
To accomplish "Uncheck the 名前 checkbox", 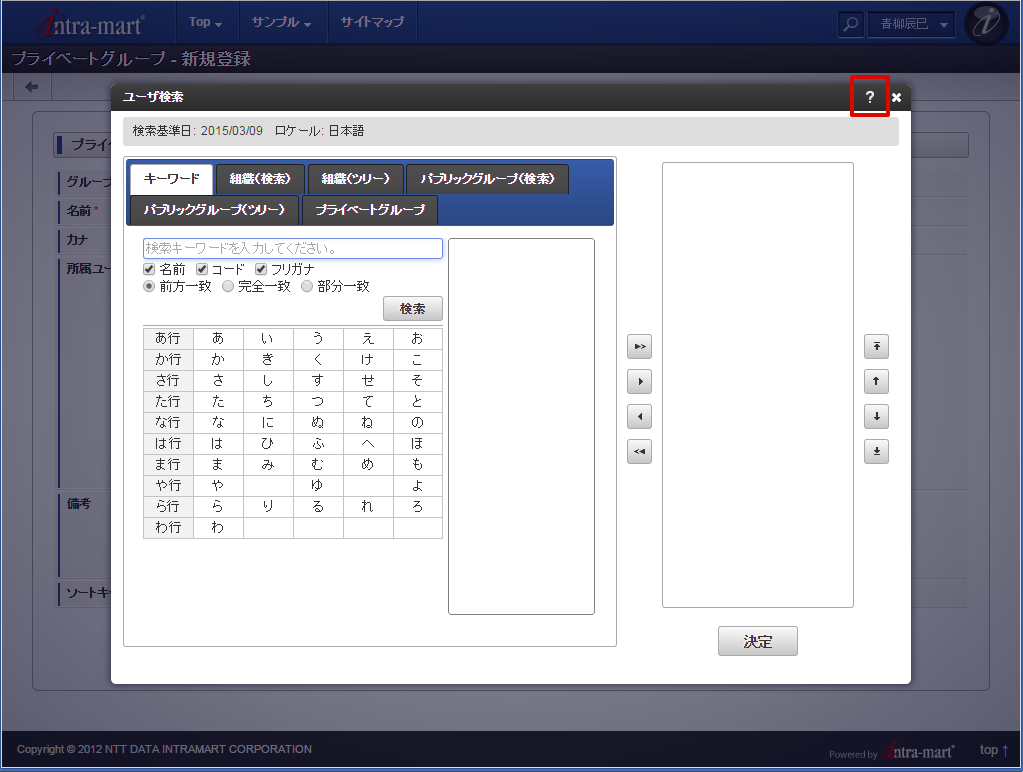I will (148, 268).
